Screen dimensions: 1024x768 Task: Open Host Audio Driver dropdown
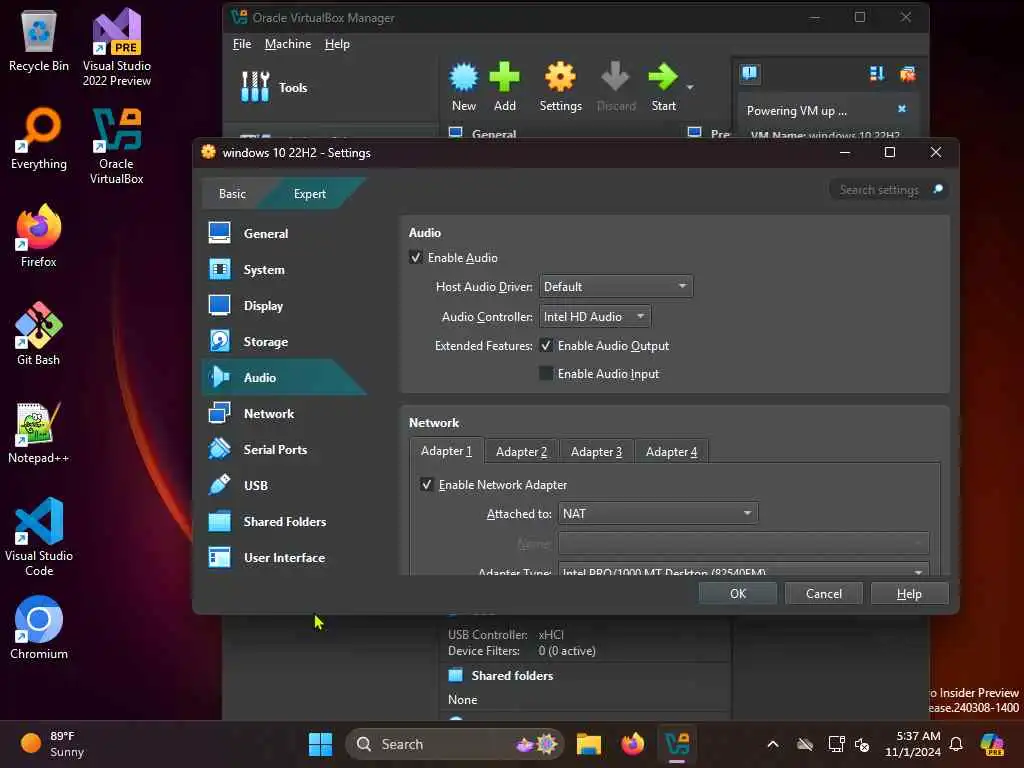pos(616,286)
